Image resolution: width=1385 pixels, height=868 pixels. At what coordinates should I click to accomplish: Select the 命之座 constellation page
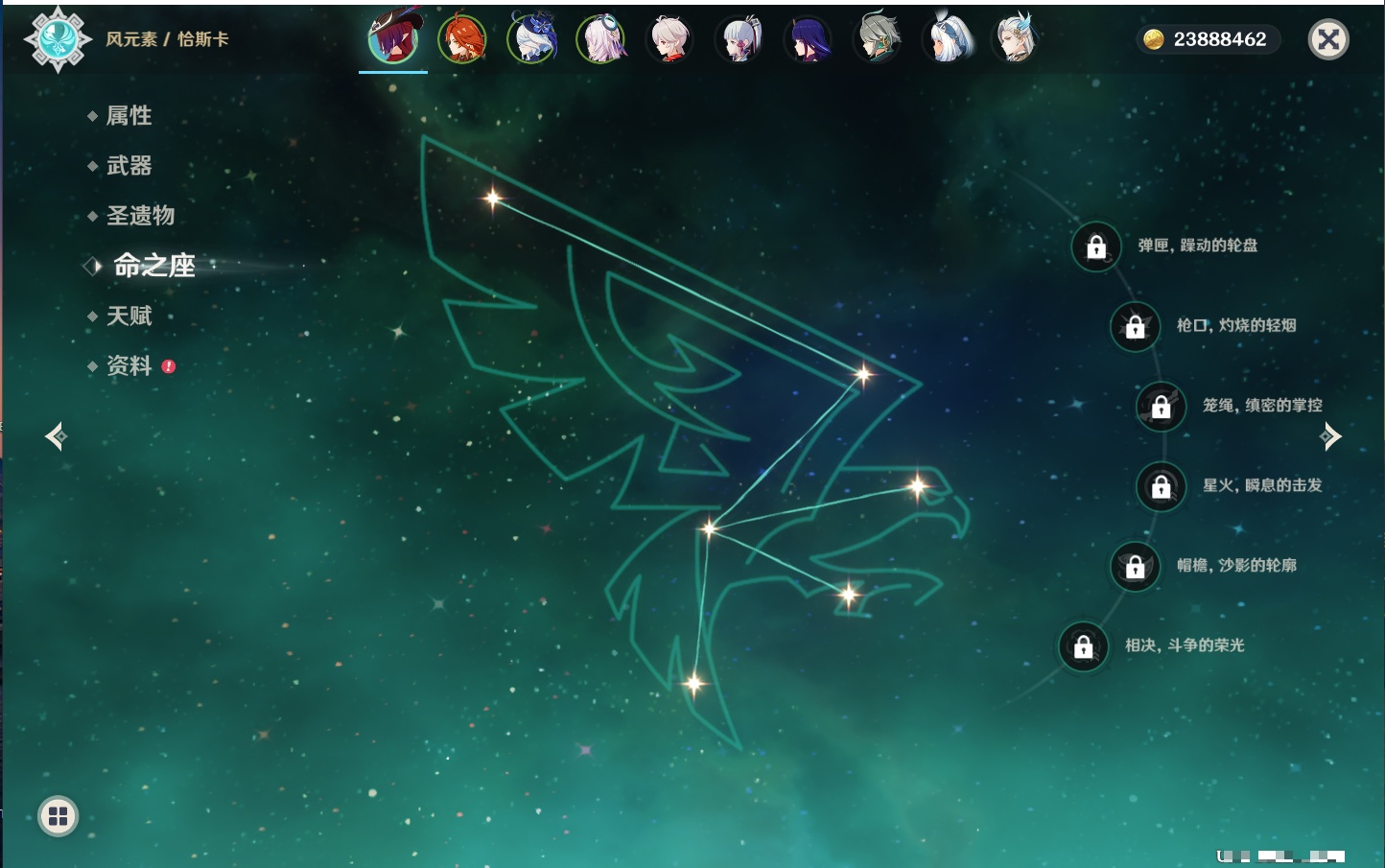point(153,266)
